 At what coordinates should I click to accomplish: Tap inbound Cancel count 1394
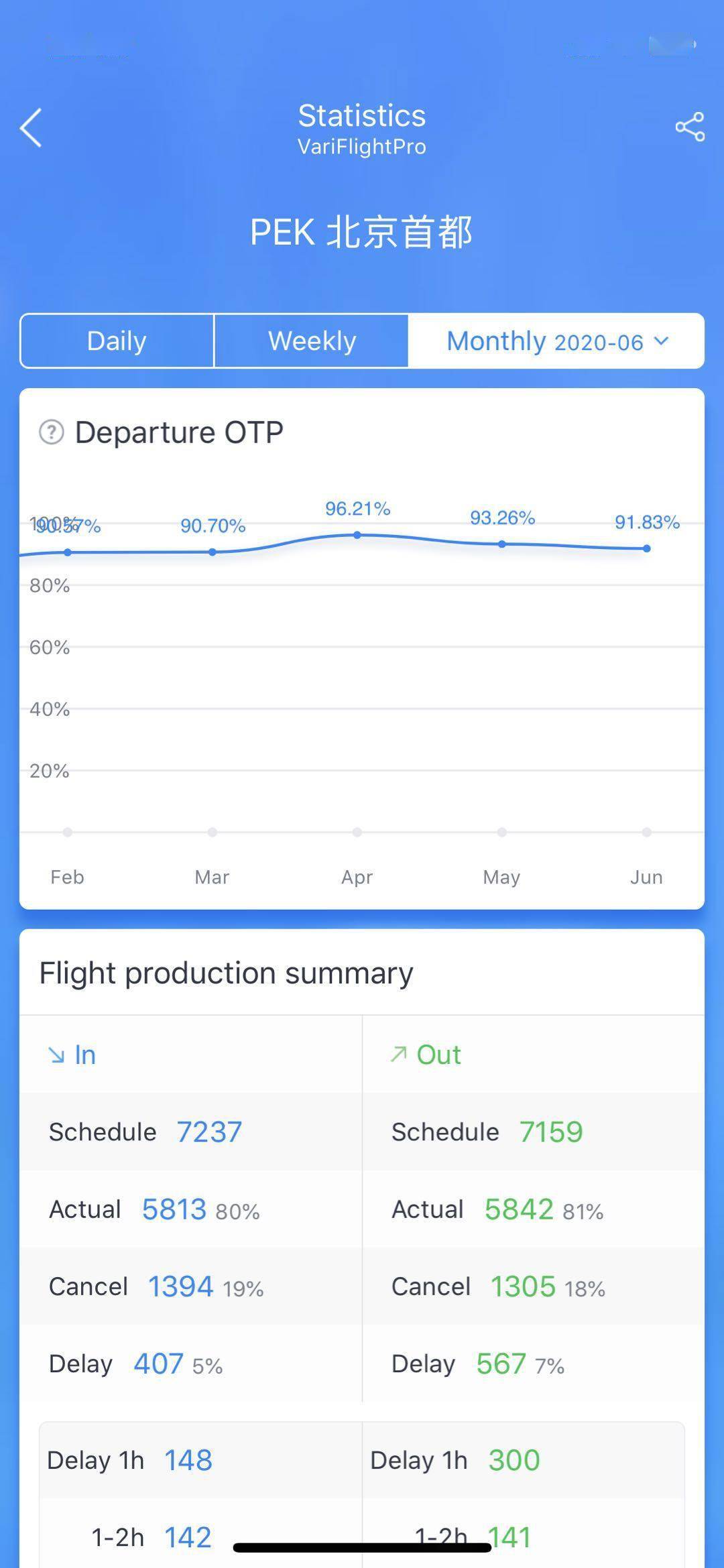point(180,1286)
